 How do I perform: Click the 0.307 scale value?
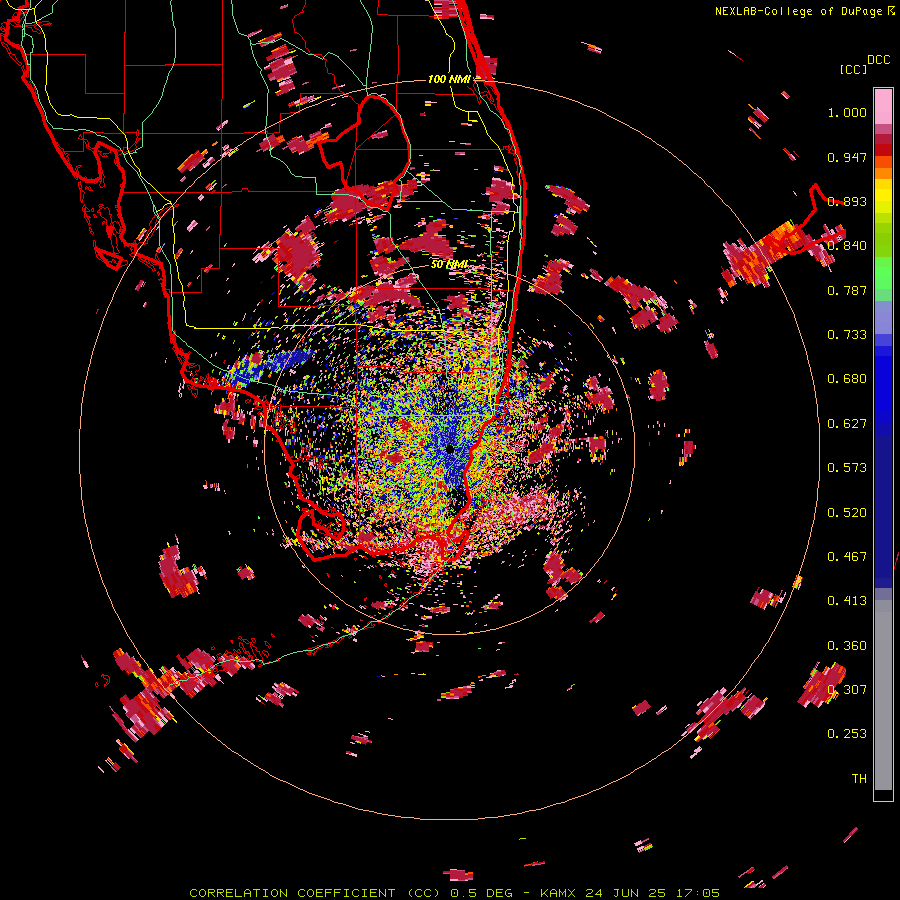(x=847, y=690)
